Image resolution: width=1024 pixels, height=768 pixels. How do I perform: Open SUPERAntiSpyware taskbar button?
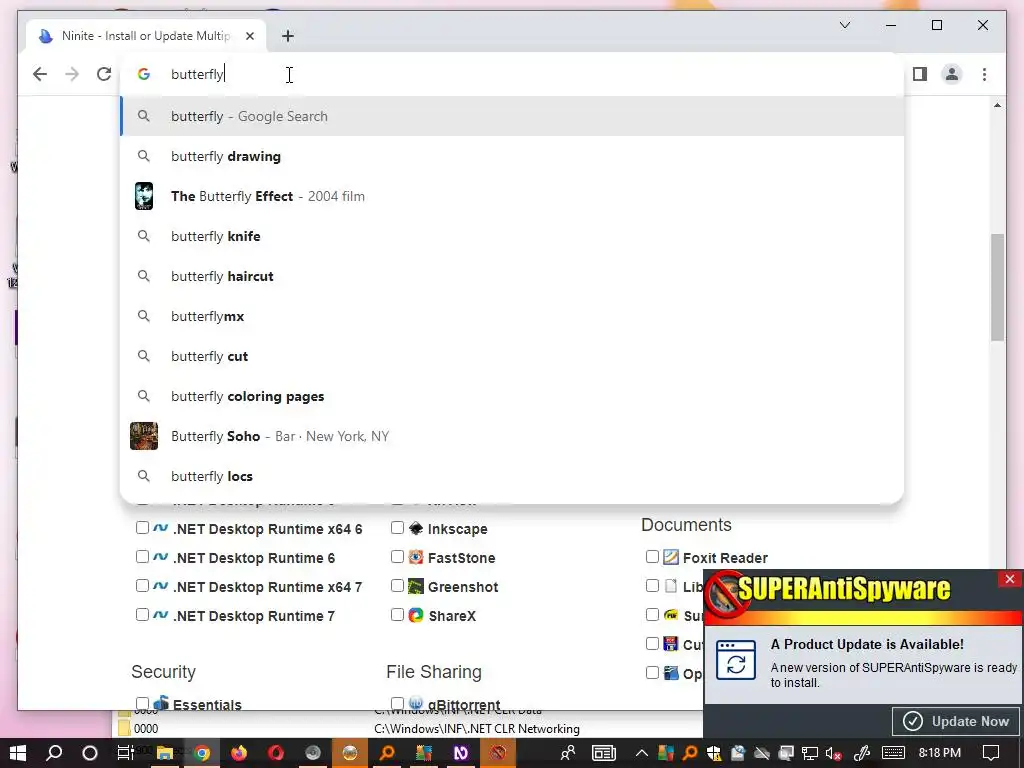click(x=498, y=753)
